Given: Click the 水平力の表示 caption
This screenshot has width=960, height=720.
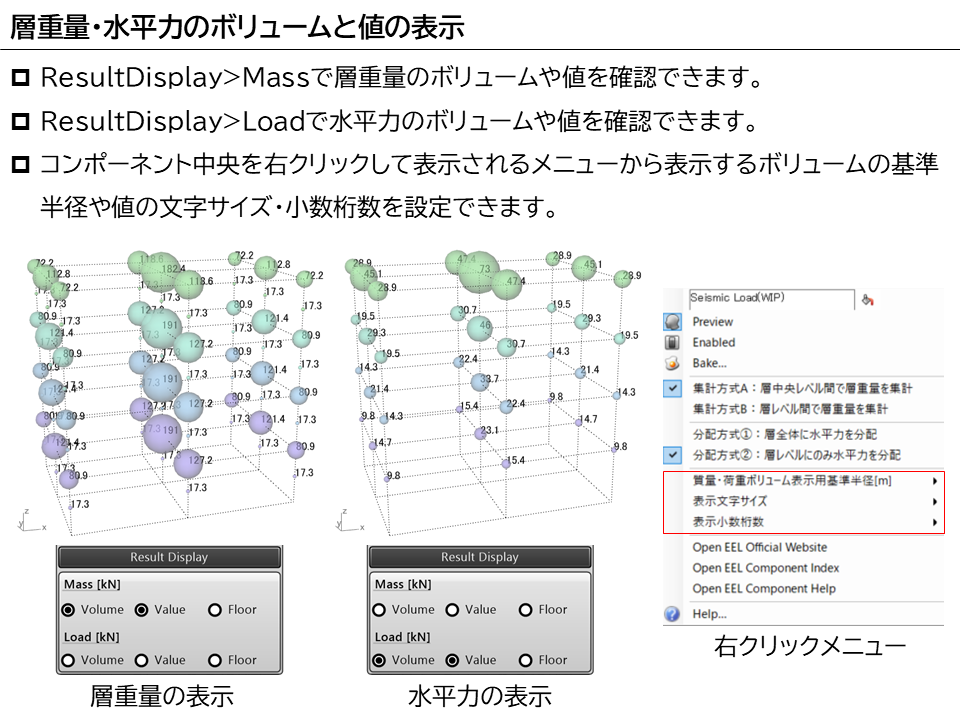Looking at the screenshot, I should pos(479,696).
